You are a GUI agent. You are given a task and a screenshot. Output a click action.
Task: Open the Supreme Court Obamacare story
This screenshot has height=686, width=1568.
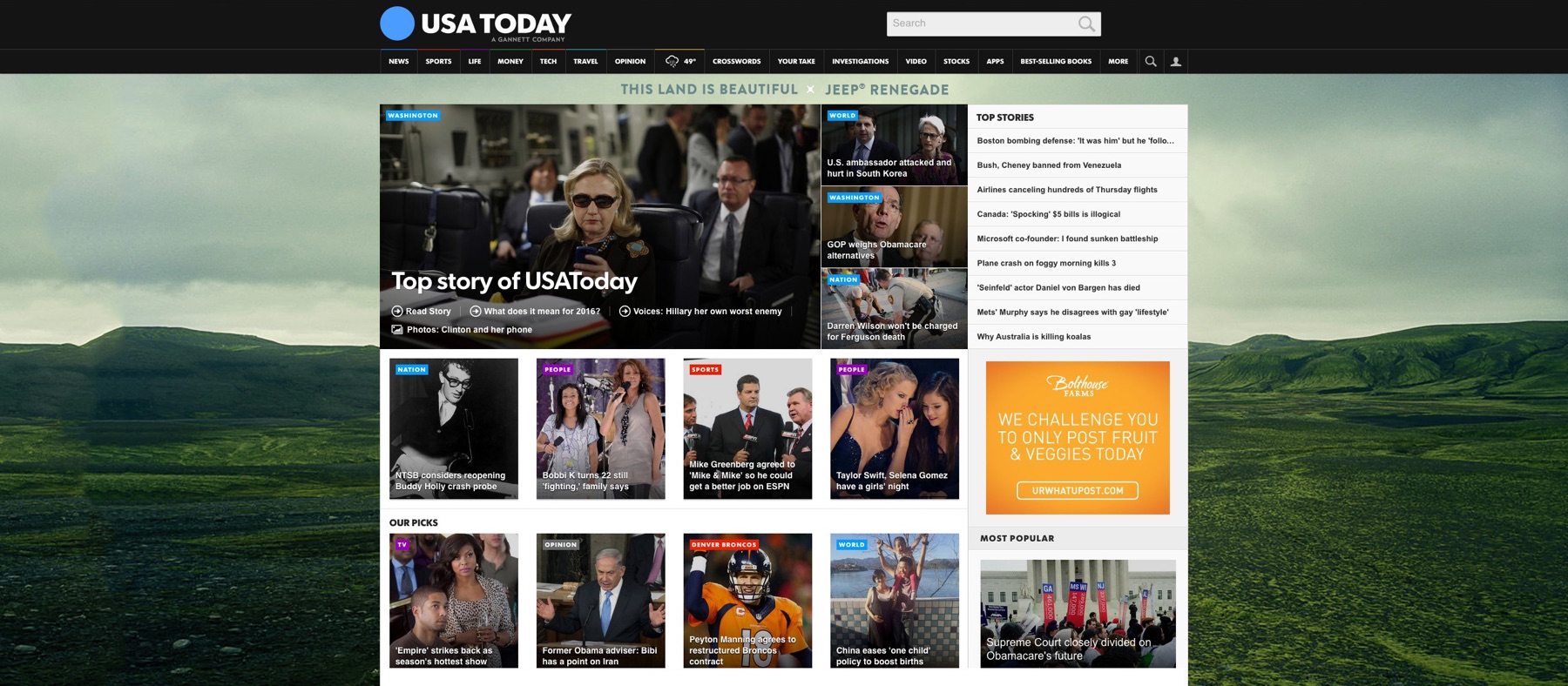tap(1078, 614)
